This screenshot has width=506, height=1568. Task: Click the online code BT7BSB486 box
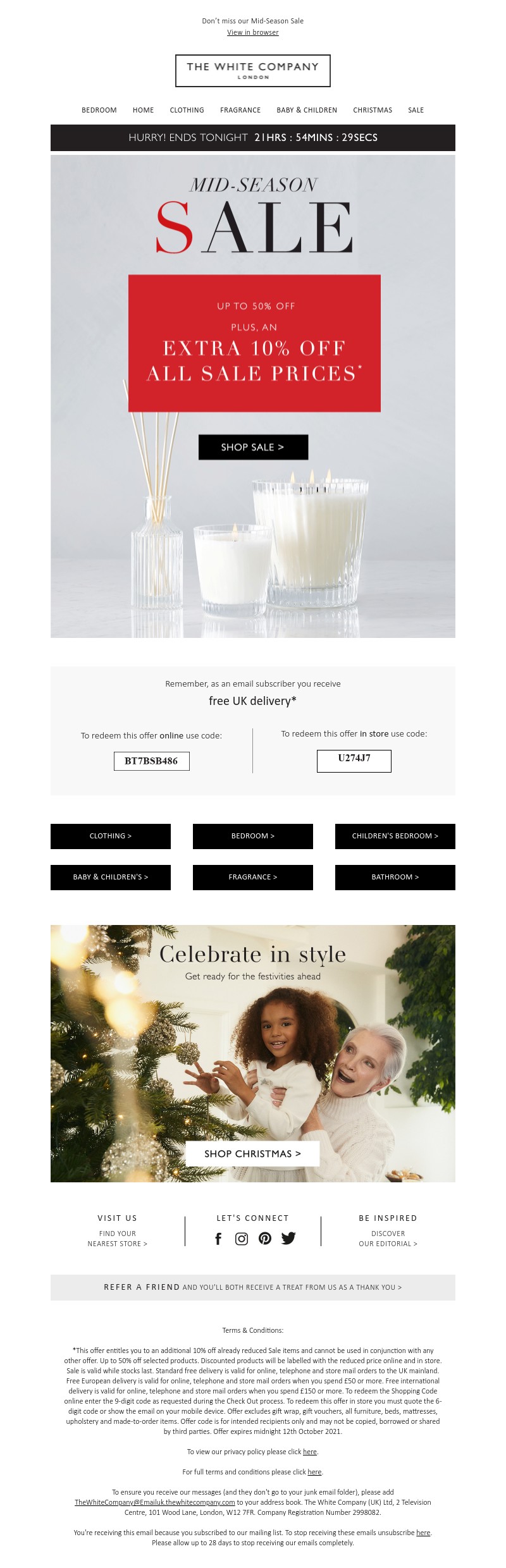click(x=151, y=761)
